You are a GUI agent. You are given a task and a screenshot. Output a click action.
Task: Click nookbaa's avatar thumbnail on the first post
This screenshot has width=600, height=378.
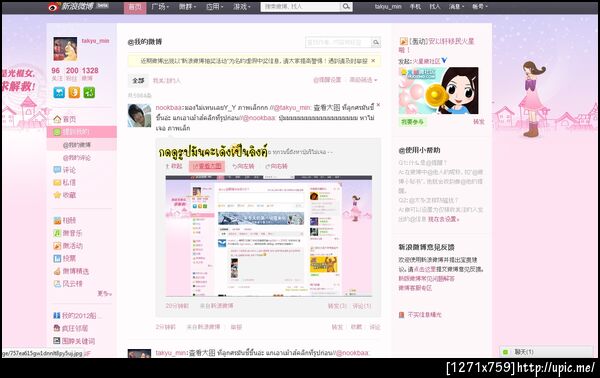coord(139,115)
